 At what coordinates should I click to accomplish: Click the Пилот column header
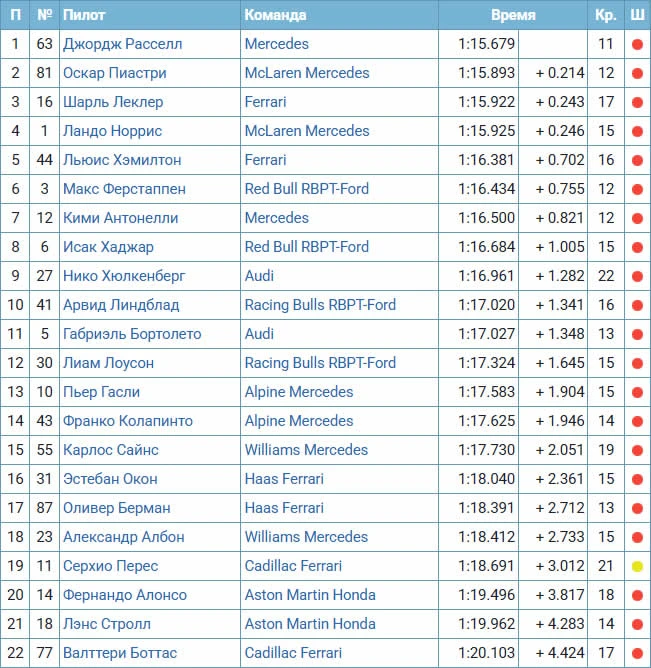point(84,15)
